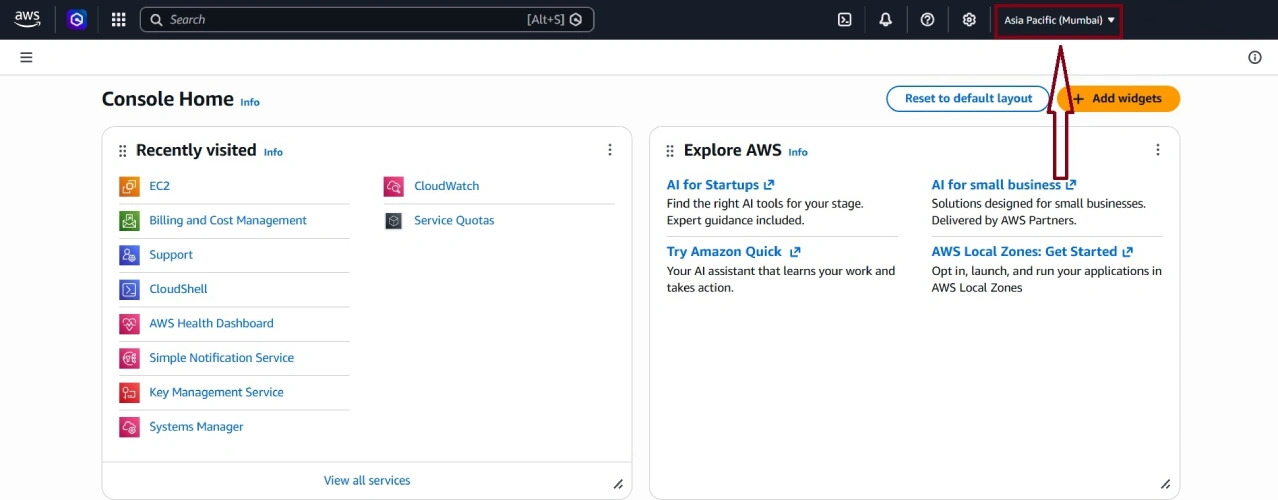
Task: Open AI for small business link
Action: click(x=1004, y=185)
